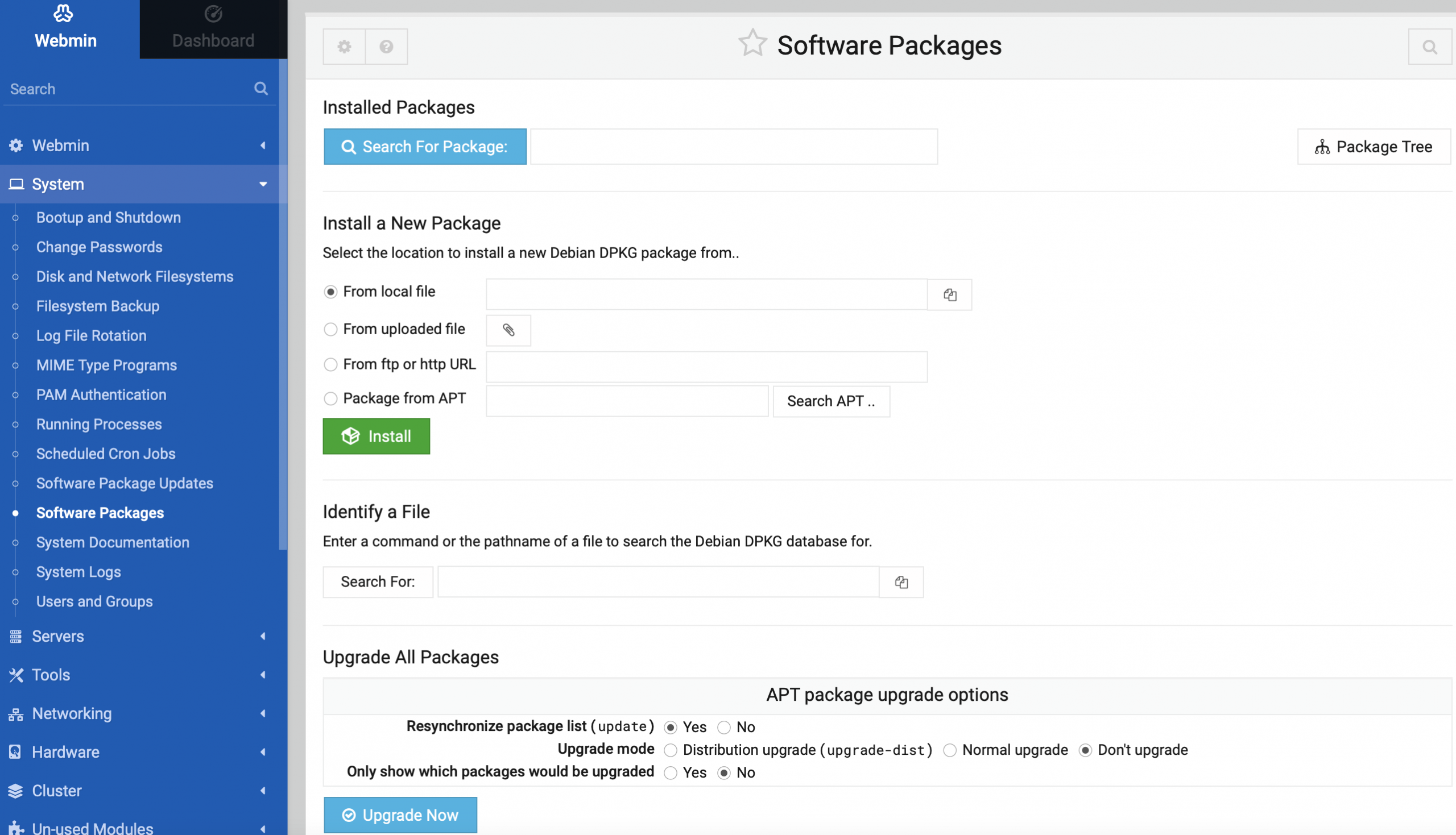Click Search APT .. button
This screenshot has width=1456, height=835.
tap(832, 401)
